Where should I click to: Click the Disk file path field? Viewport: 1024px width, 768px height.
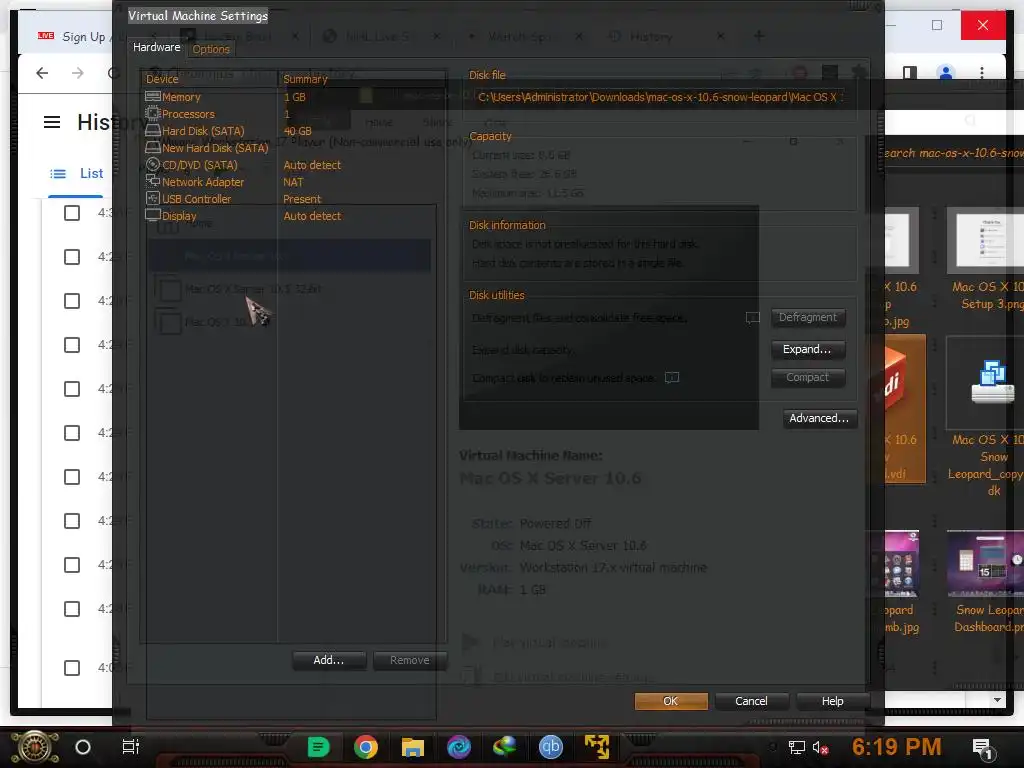click(660, 97)
